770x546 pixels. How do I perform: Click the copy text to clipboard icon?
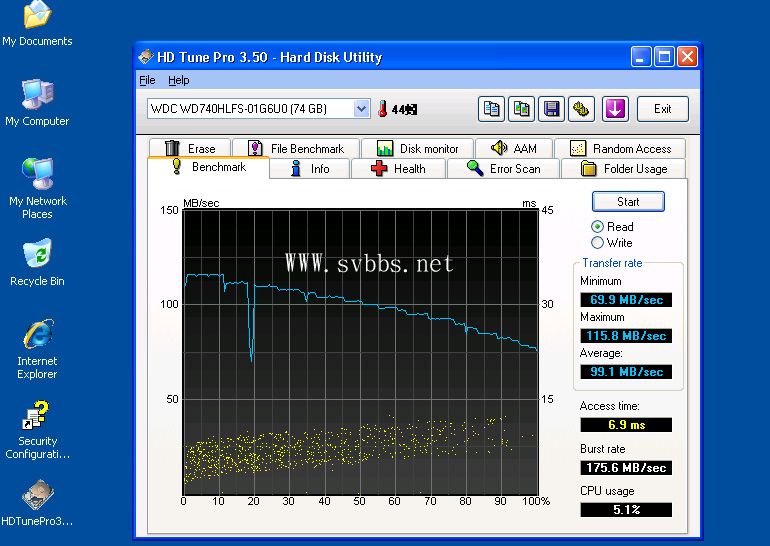coord(491,109)
